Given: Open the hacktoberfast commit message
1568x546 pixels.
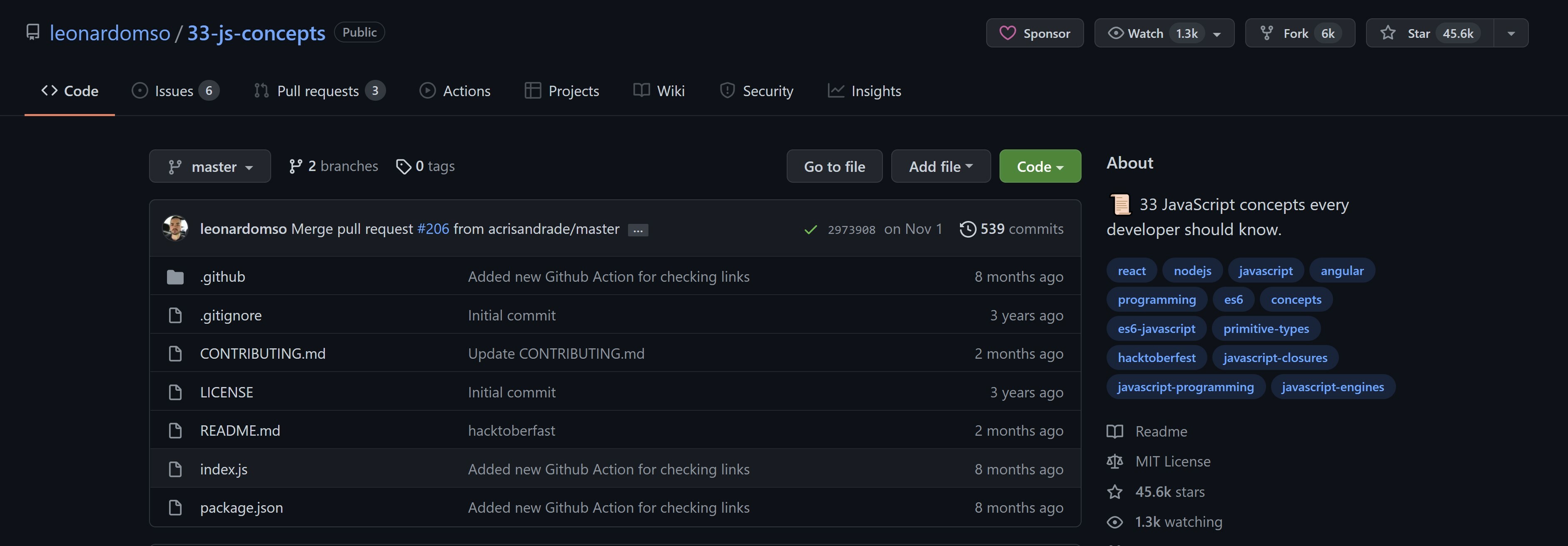Looking at the screenshot, I should click(x=511, y=430).
